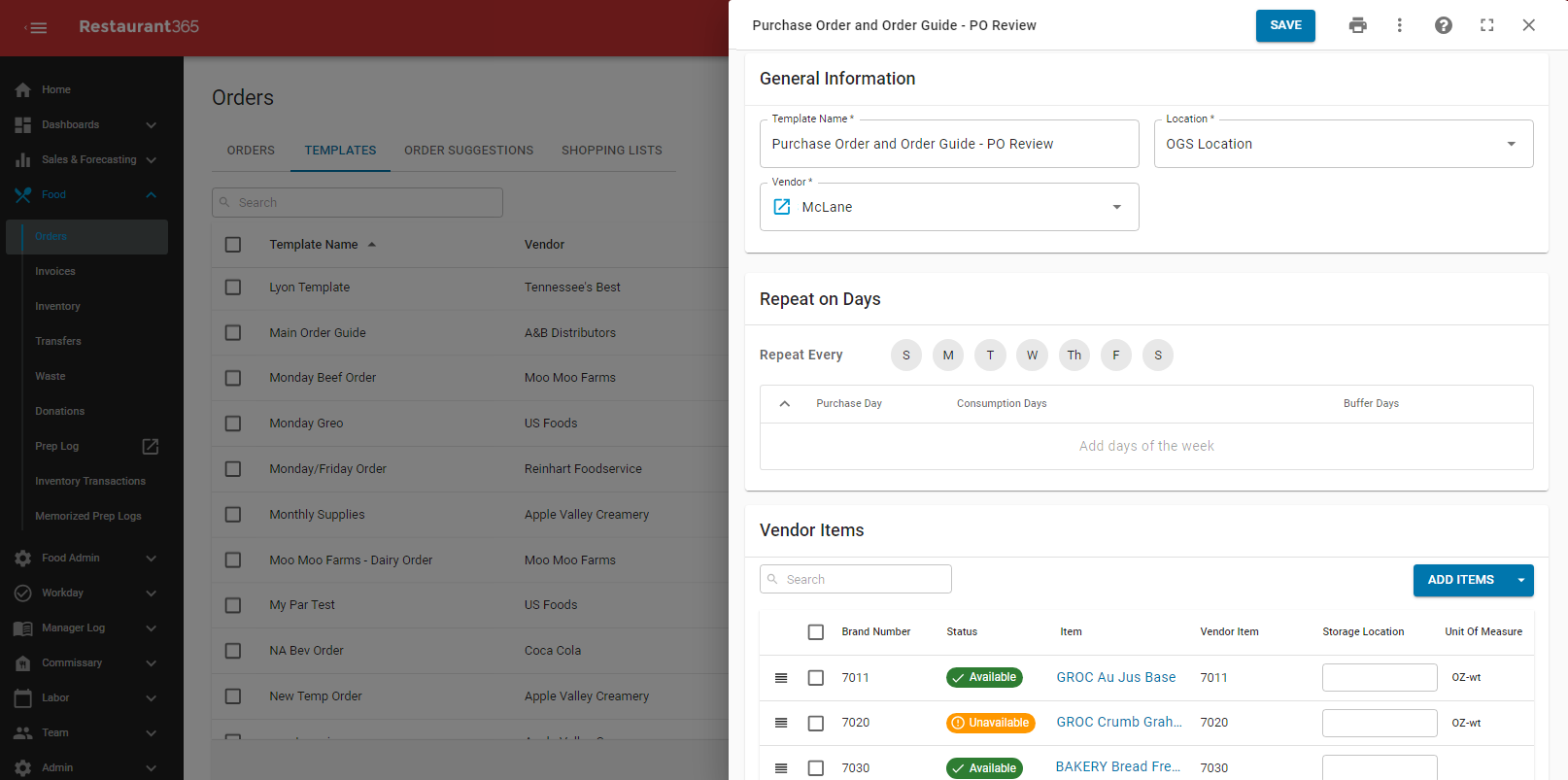1568x780 pixels.
Task: Grab the drag handle for item 7011
Action: pyautogui.click(x=781, y=678)
